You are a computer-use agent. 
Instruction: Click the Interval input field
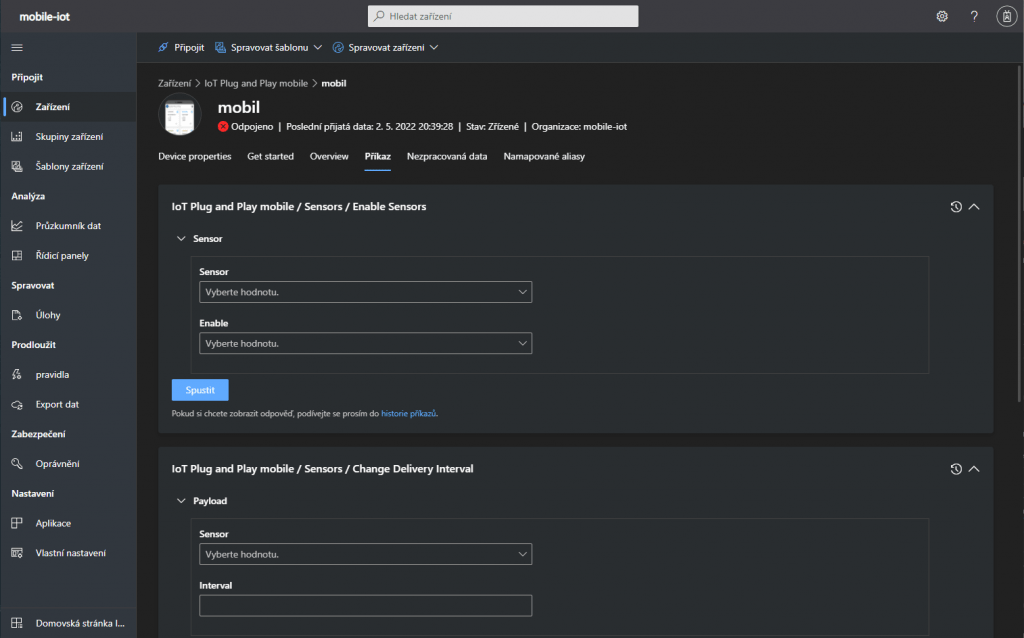tap(365, 606)
